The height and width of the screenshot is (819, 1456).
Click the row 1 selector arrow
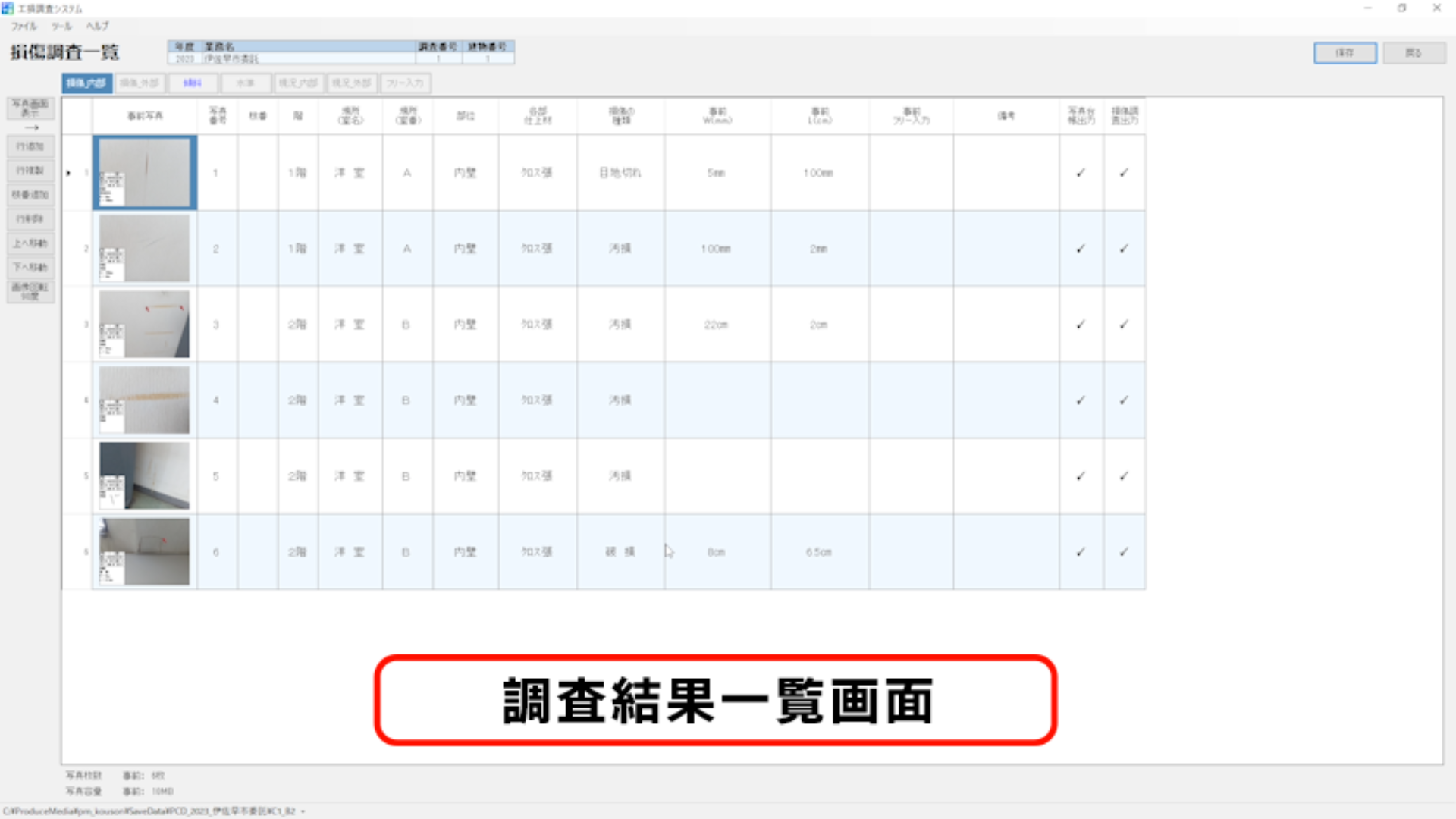69,174
